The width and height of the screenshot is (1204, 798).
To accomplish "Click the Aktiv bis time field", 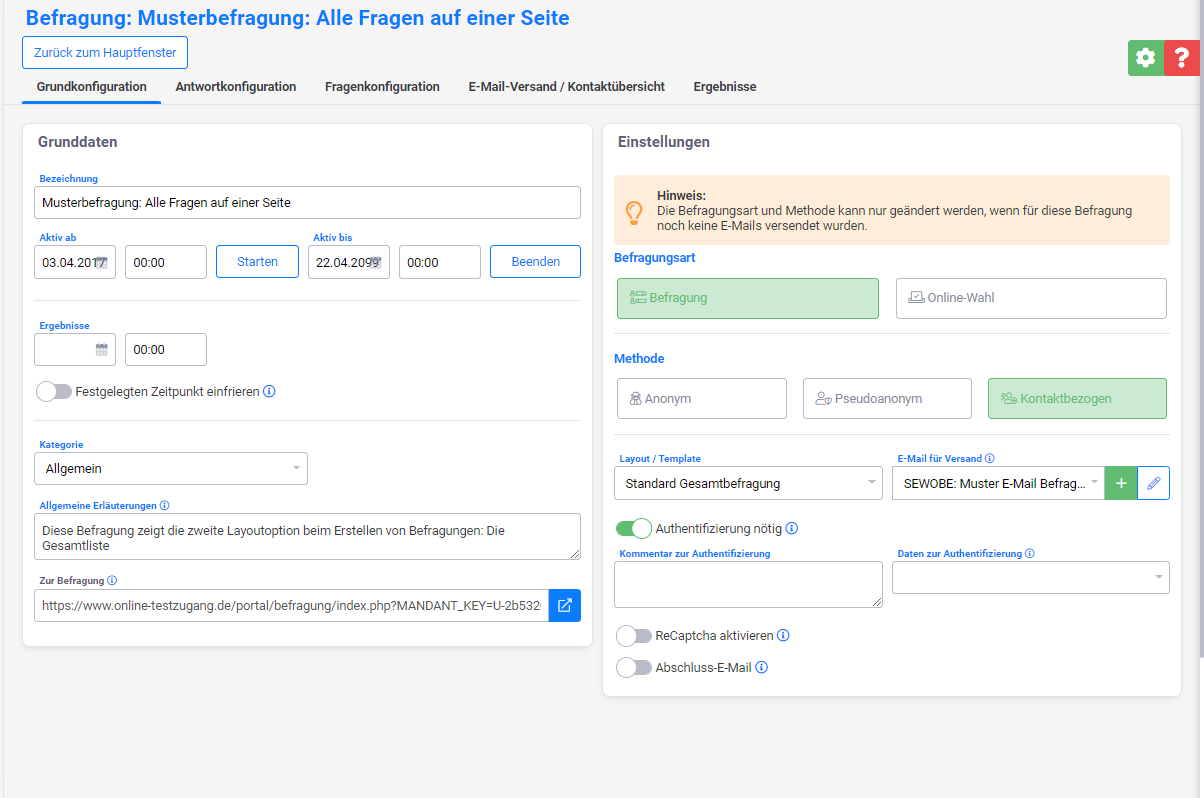I will point(440,262).
